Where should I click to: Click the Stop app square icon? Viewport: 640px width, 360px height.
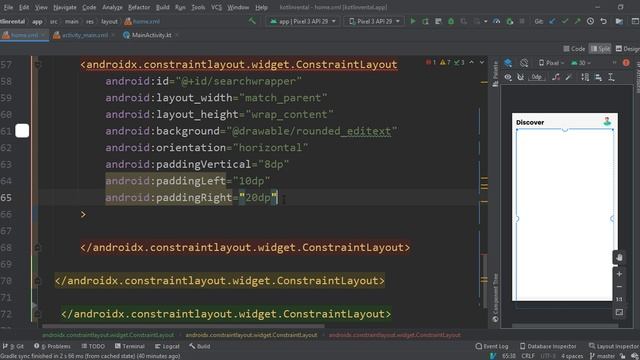522,21
